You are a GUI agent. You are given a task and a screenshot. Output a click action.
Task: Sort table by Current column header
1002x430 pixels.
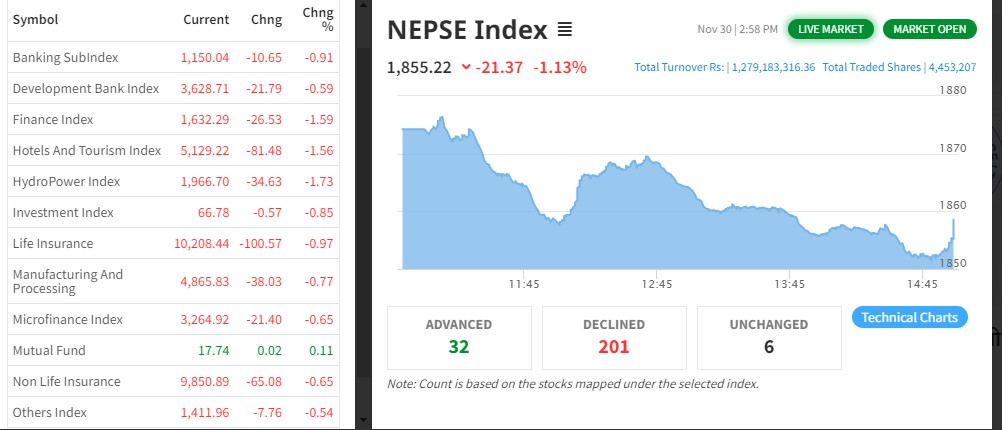pos(206,20)
